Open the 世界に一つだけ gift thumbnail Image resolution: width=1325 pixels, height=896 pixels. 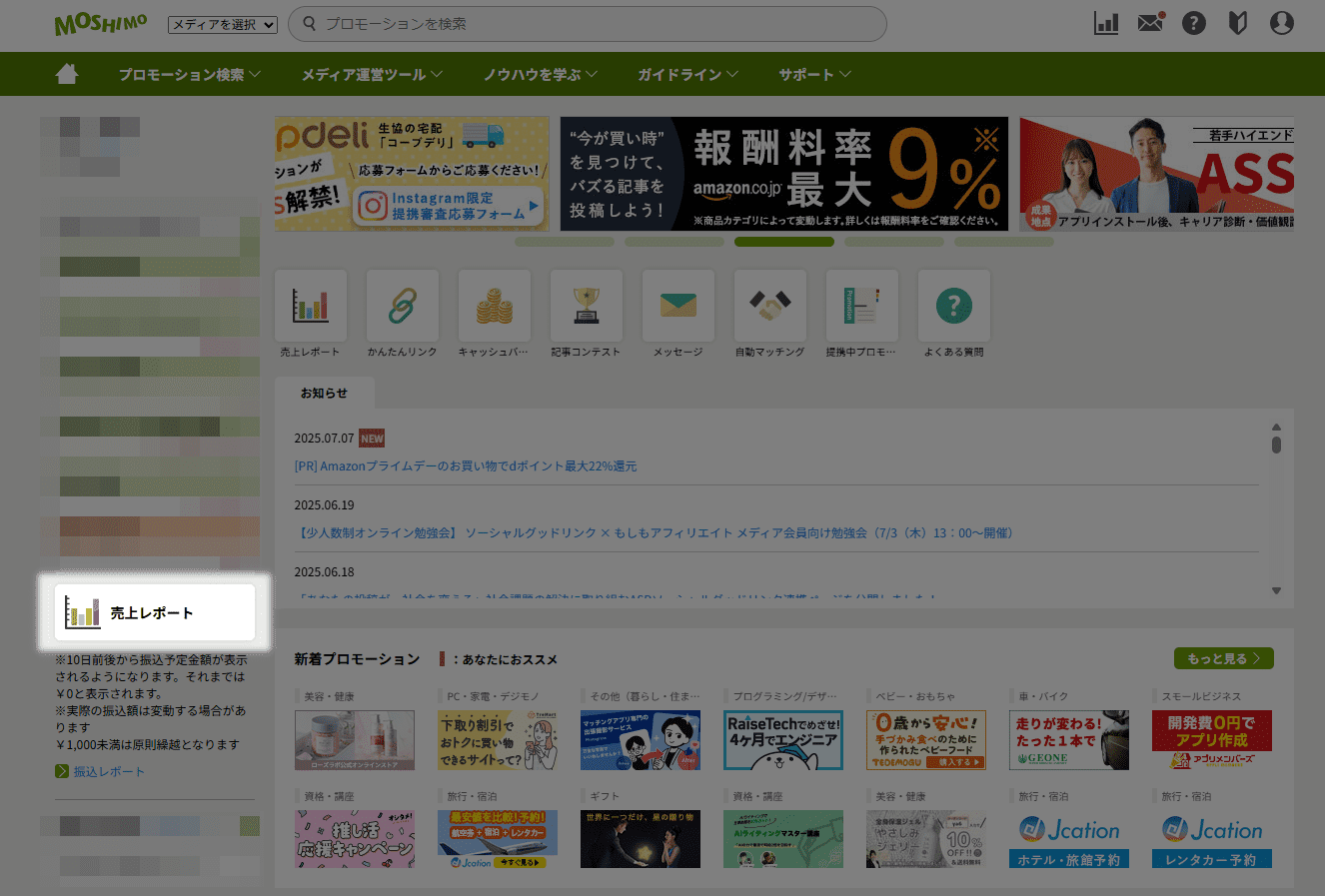pyautogui.click(x=641, y=839)
